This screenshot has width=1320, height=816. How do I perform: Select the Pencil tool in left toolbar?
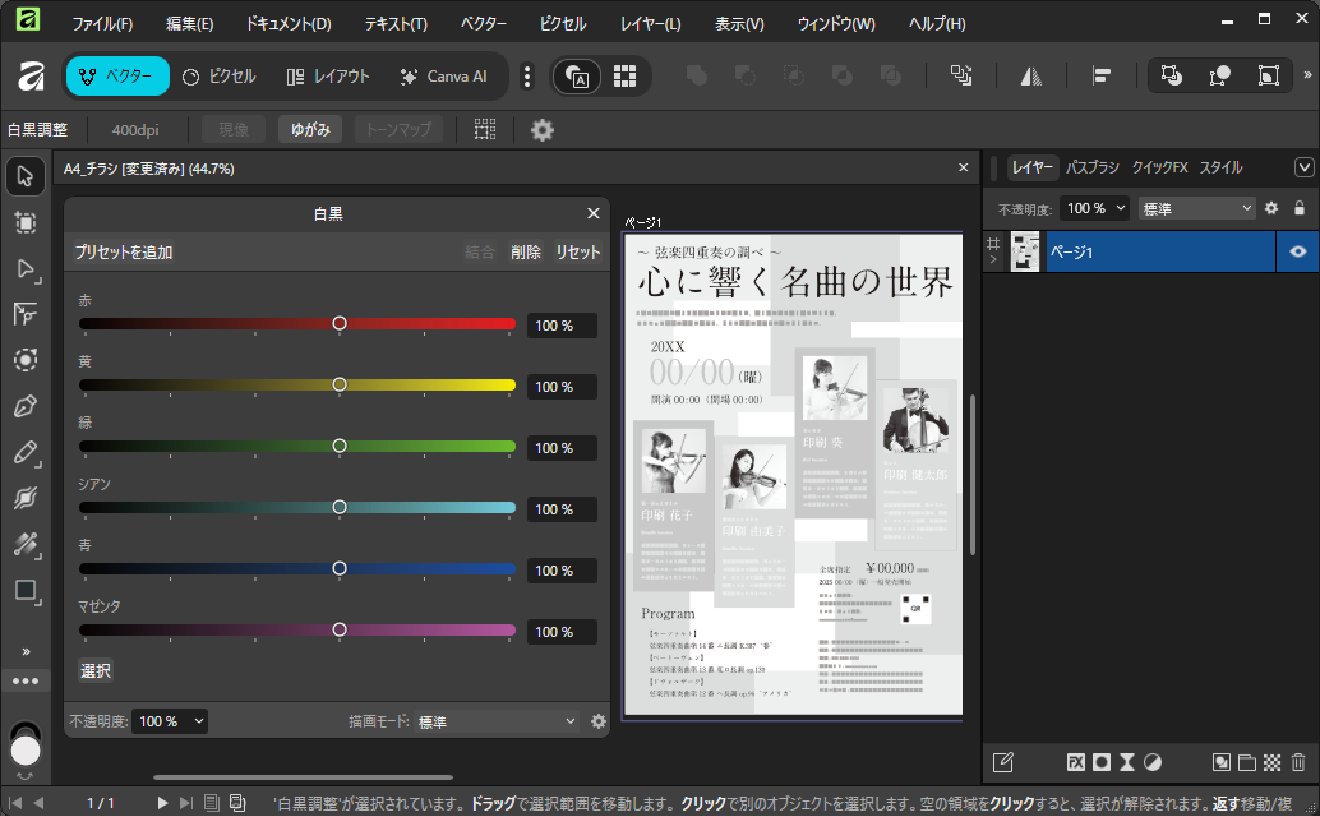pos(25,453)
